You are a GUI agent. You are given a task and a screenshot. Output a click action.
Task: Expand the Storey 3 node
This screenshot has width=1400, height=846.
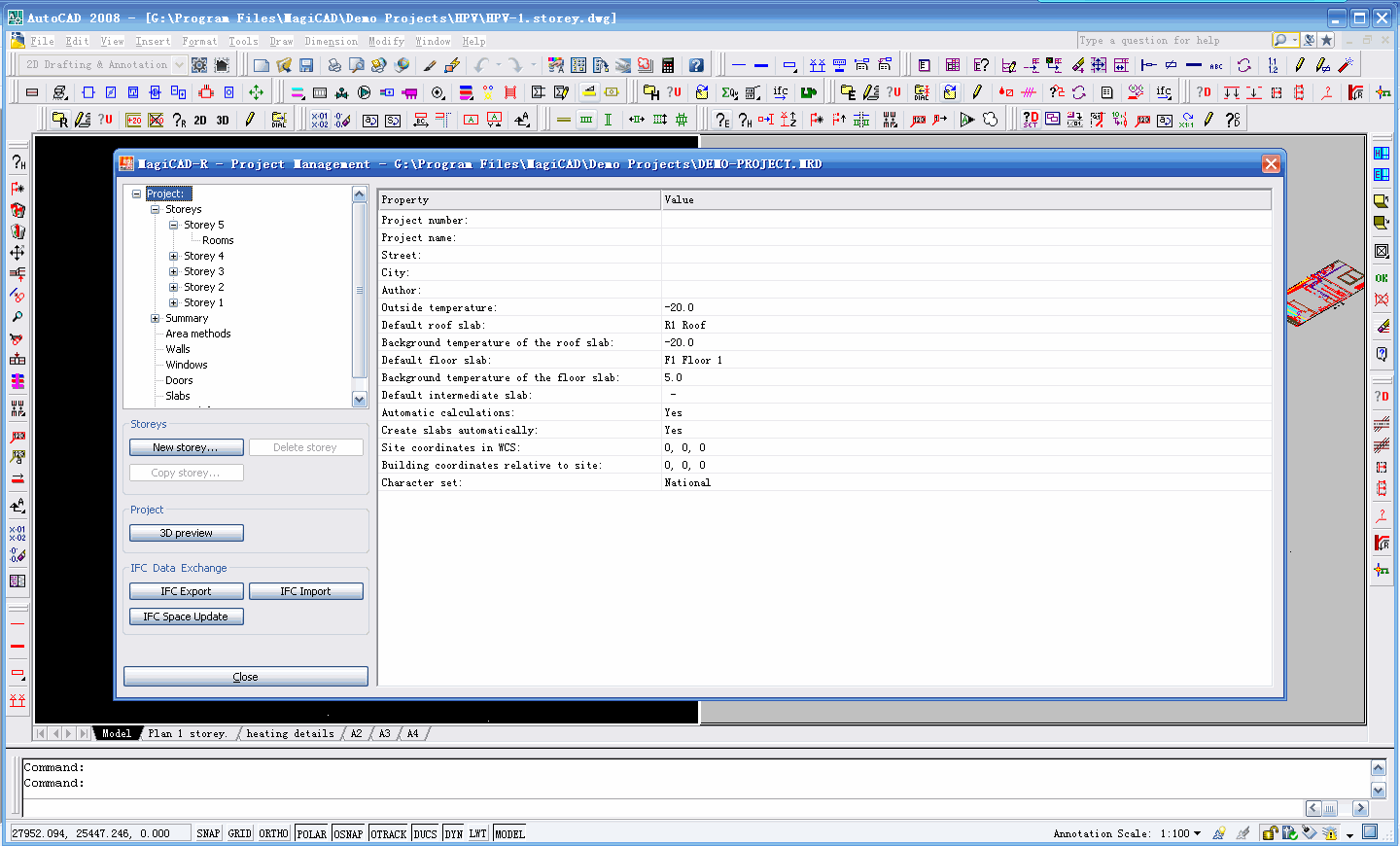(x=173, y=271)
